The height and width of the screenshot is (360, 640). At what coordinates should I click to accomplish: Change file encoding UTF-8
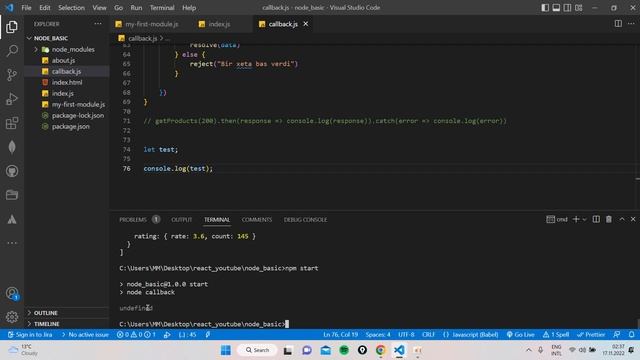click(406, 334)
